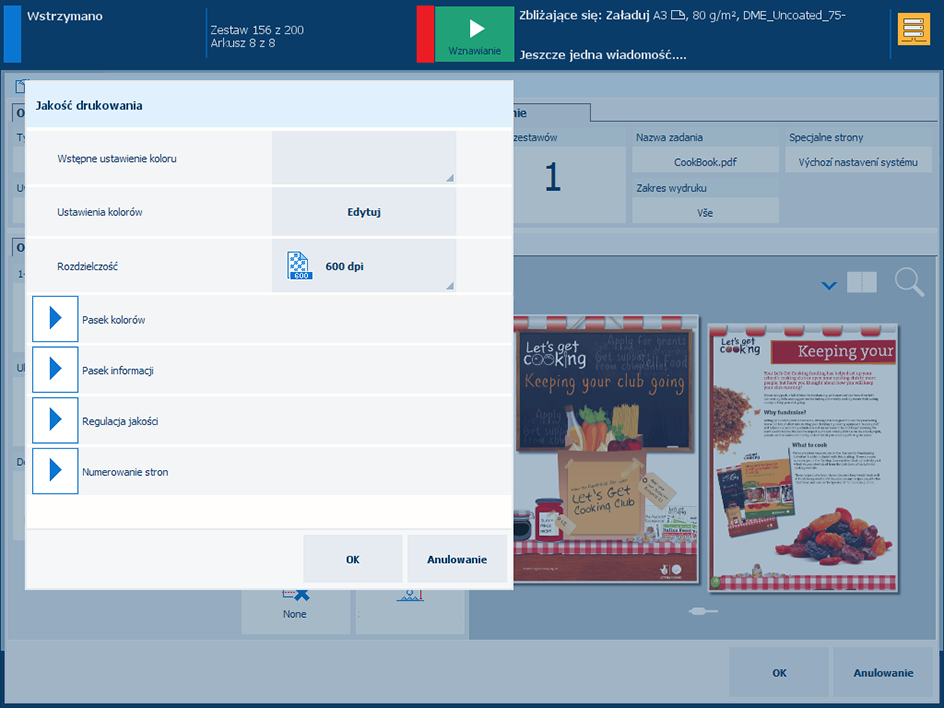
Task: Open the orange system tray icon
Action: 913,30
